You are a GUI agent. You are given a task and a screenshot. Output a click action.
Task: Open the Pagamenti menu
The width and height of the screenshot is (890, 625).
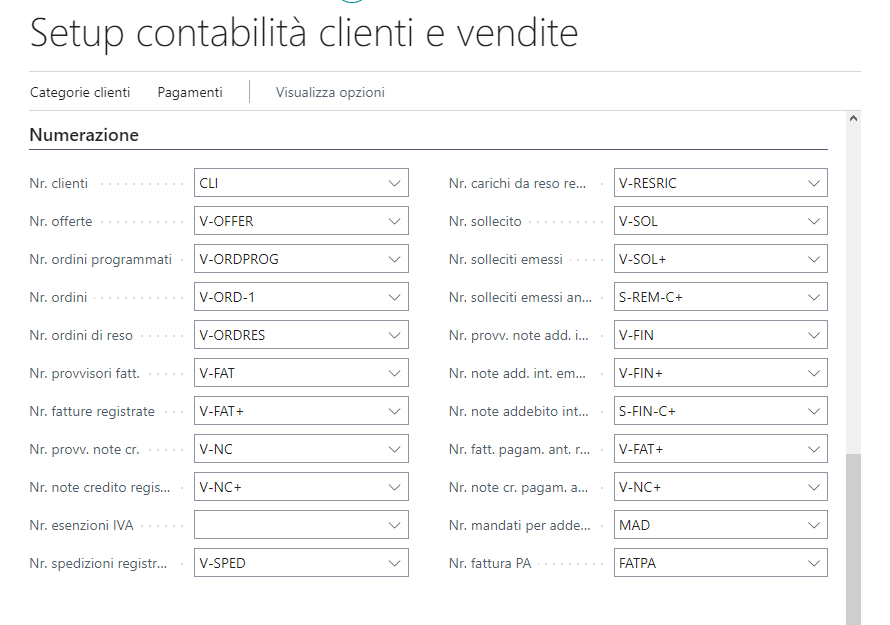(190, 92)
